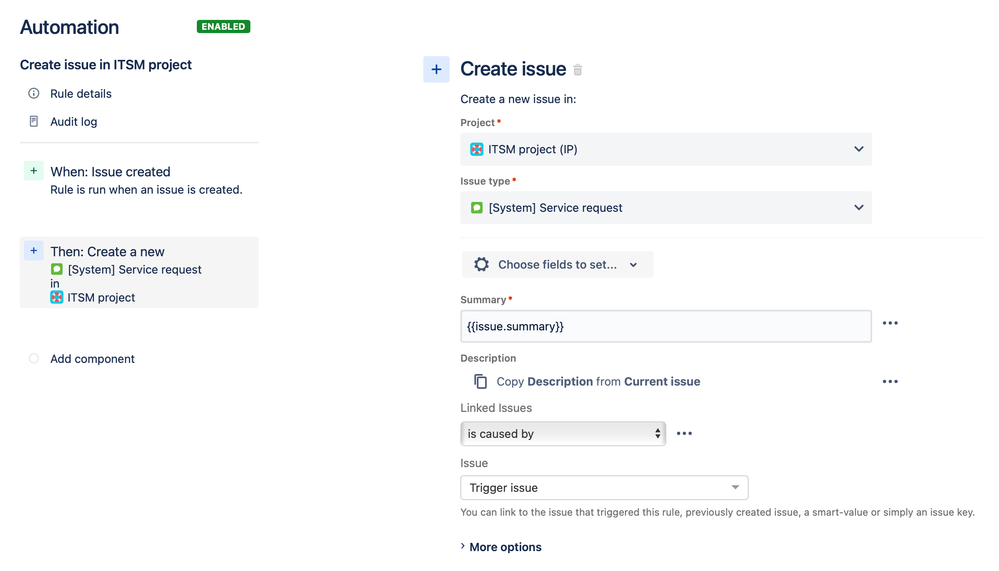This screenshot has width=999, height=571.
Task: Open Audit log
Action: [x=74, y=121]
